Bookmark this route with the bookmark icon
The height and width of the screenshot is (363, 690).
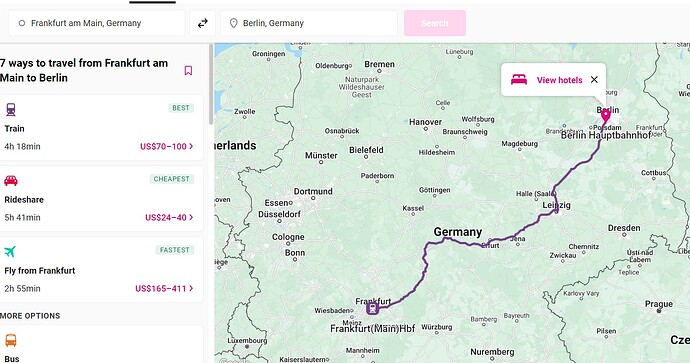[x=188, y=70]
